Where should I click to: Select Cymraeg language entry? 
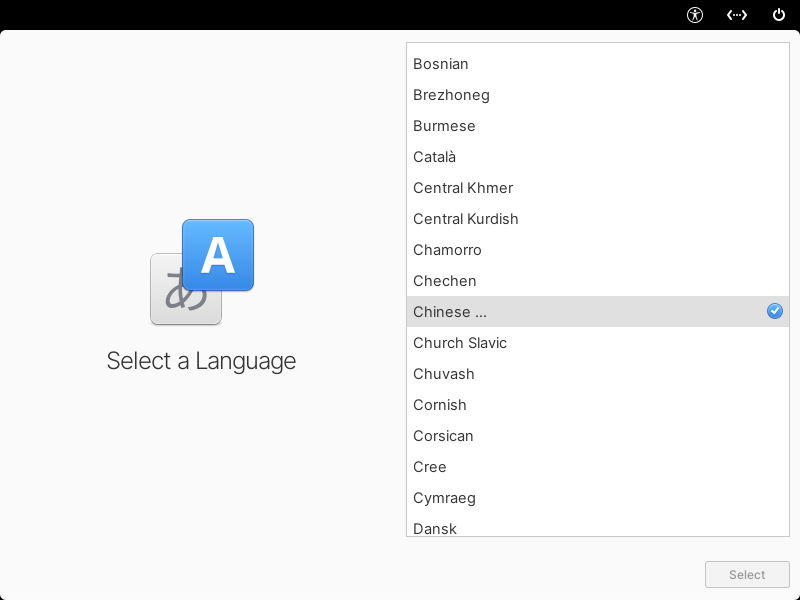click(x=597, y=498)
